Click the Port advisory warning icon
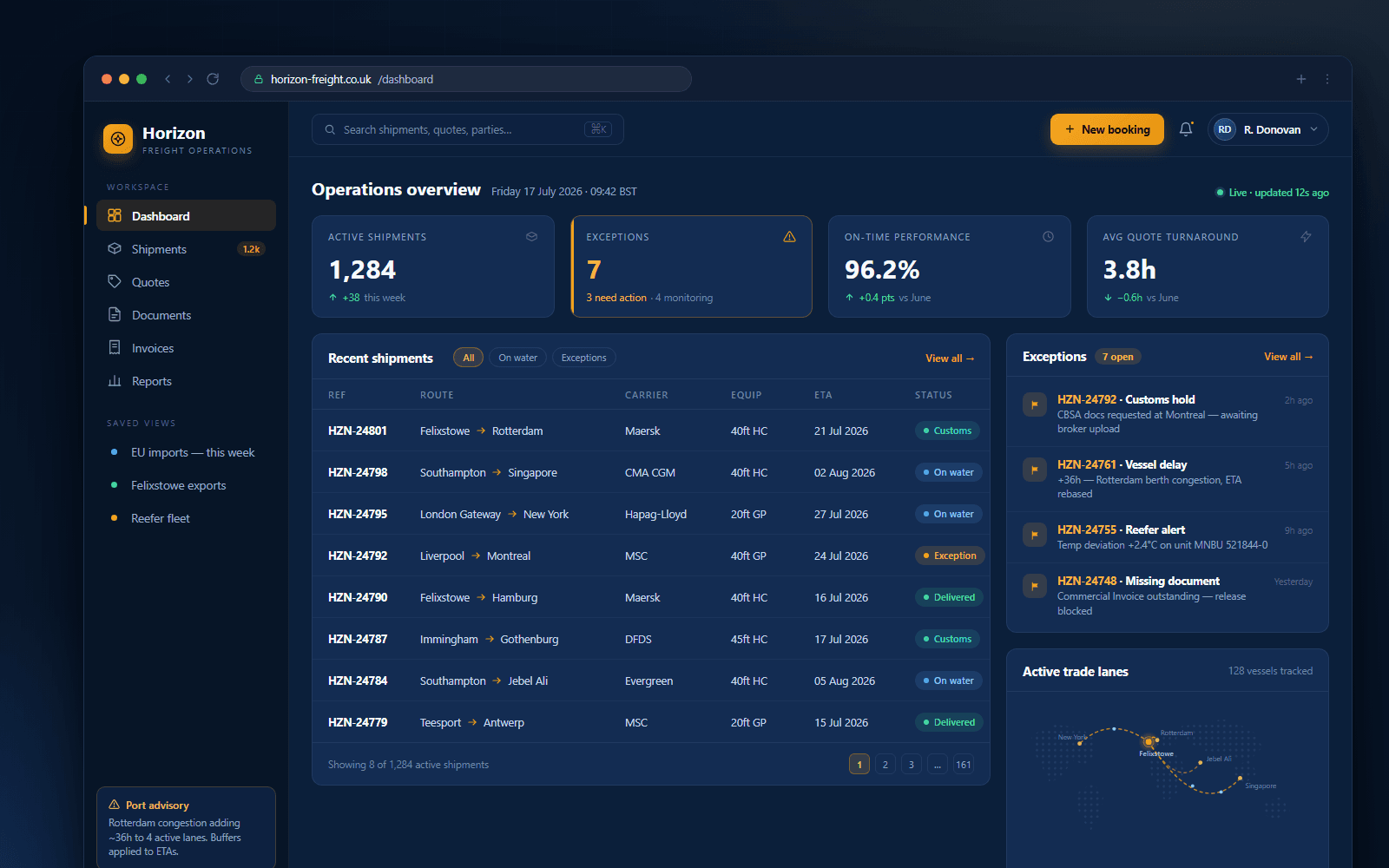Viewport: 1389px width, 868px height. (x=114, y=805)
